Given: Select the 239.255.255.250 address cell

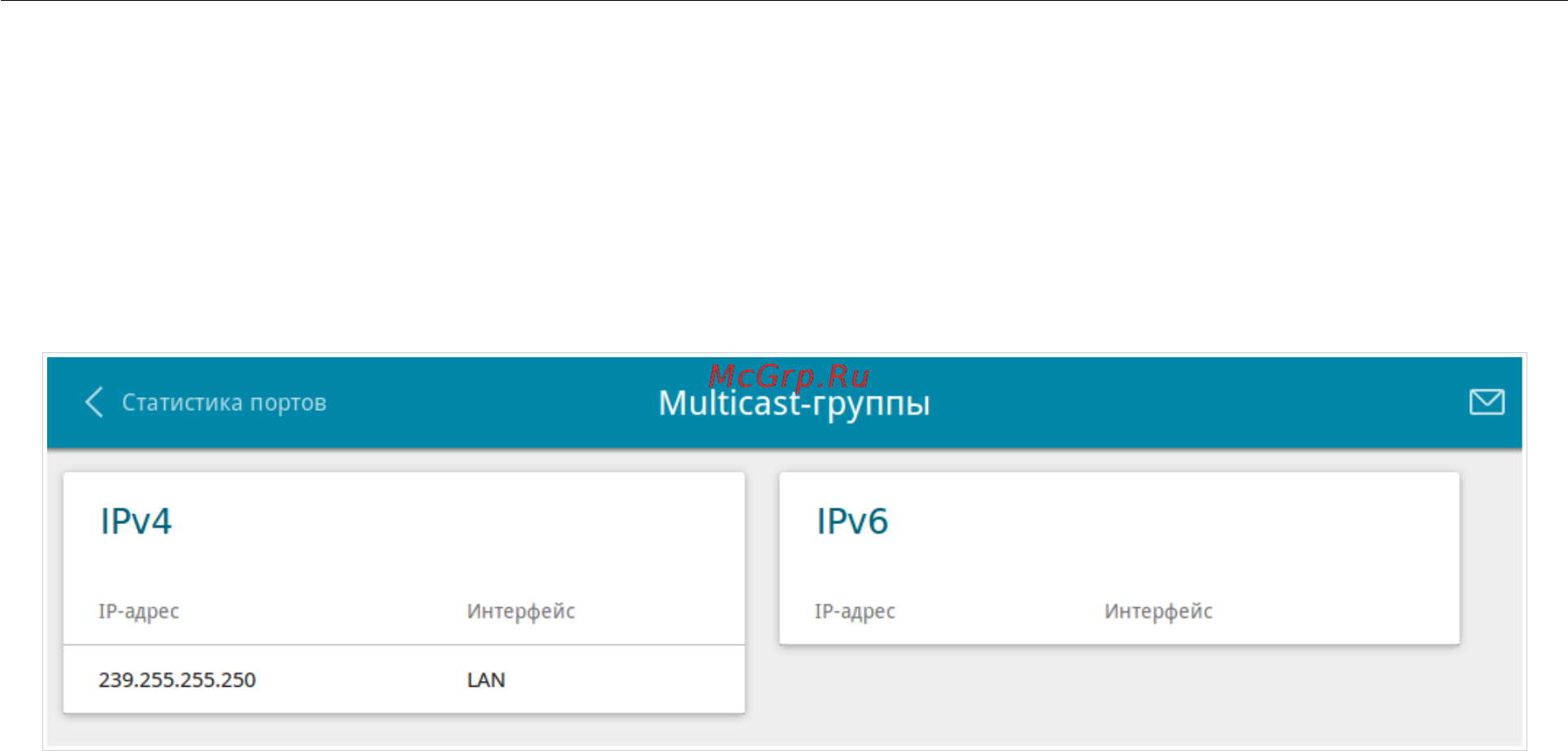Looking at the screenshot, I should click(x=177, y=680).
